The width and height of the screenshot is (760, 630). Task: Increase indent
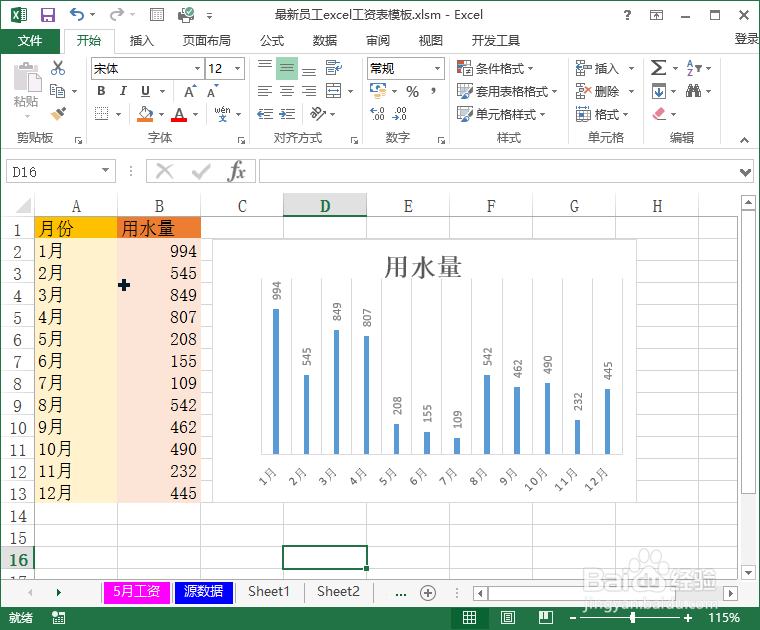(x=287, y=114)
